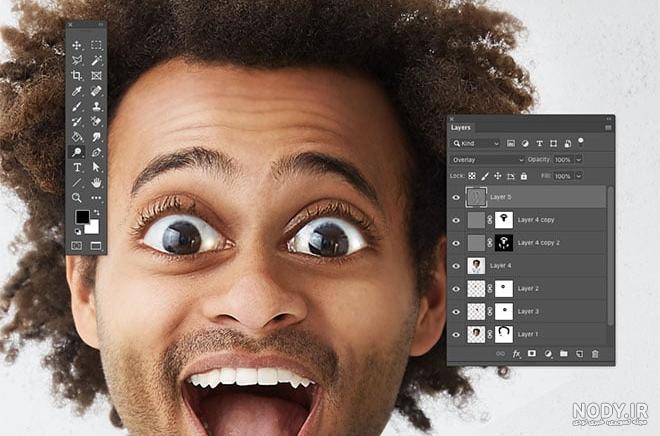The height and width of the screenshot is (436, 660).
Task: Swap foreground and background colors
Action: (96, 213)
